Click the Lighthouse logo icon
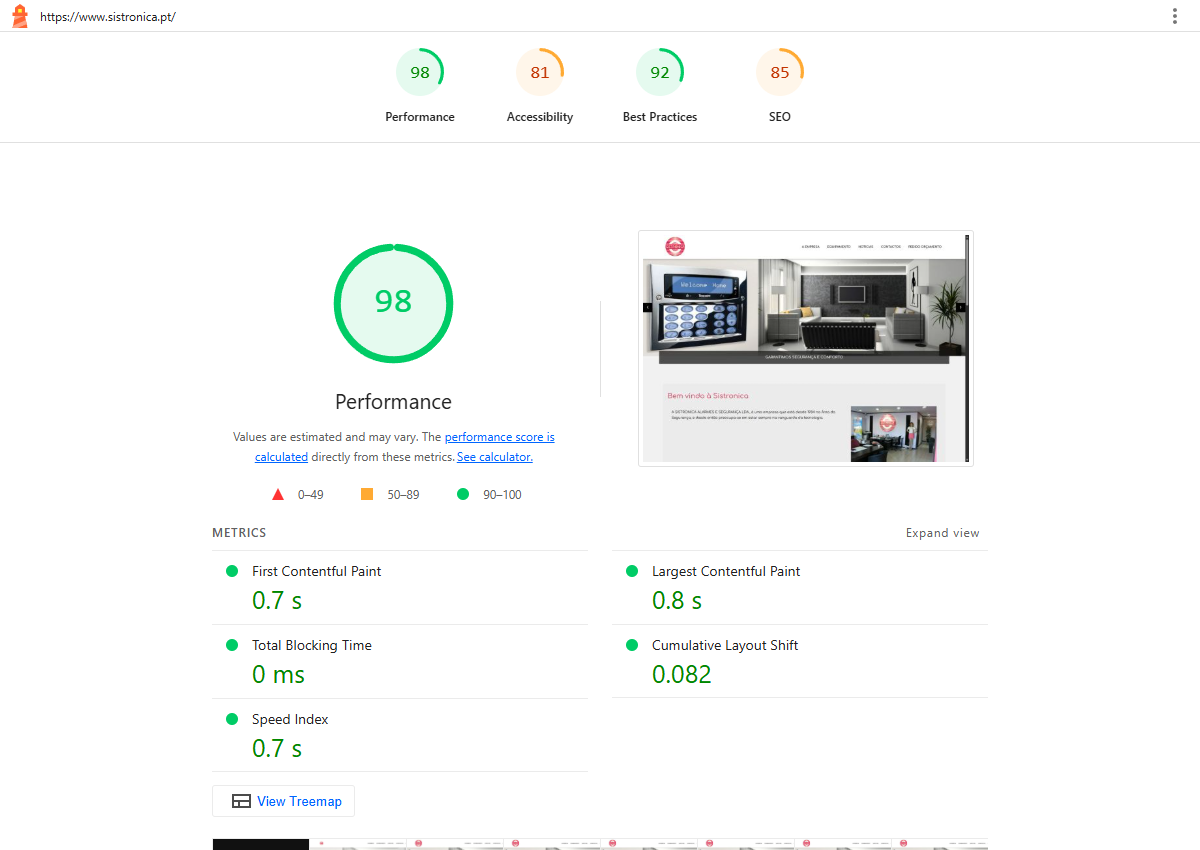Viewport: 1200px width, 850px height. click(19, 16)
